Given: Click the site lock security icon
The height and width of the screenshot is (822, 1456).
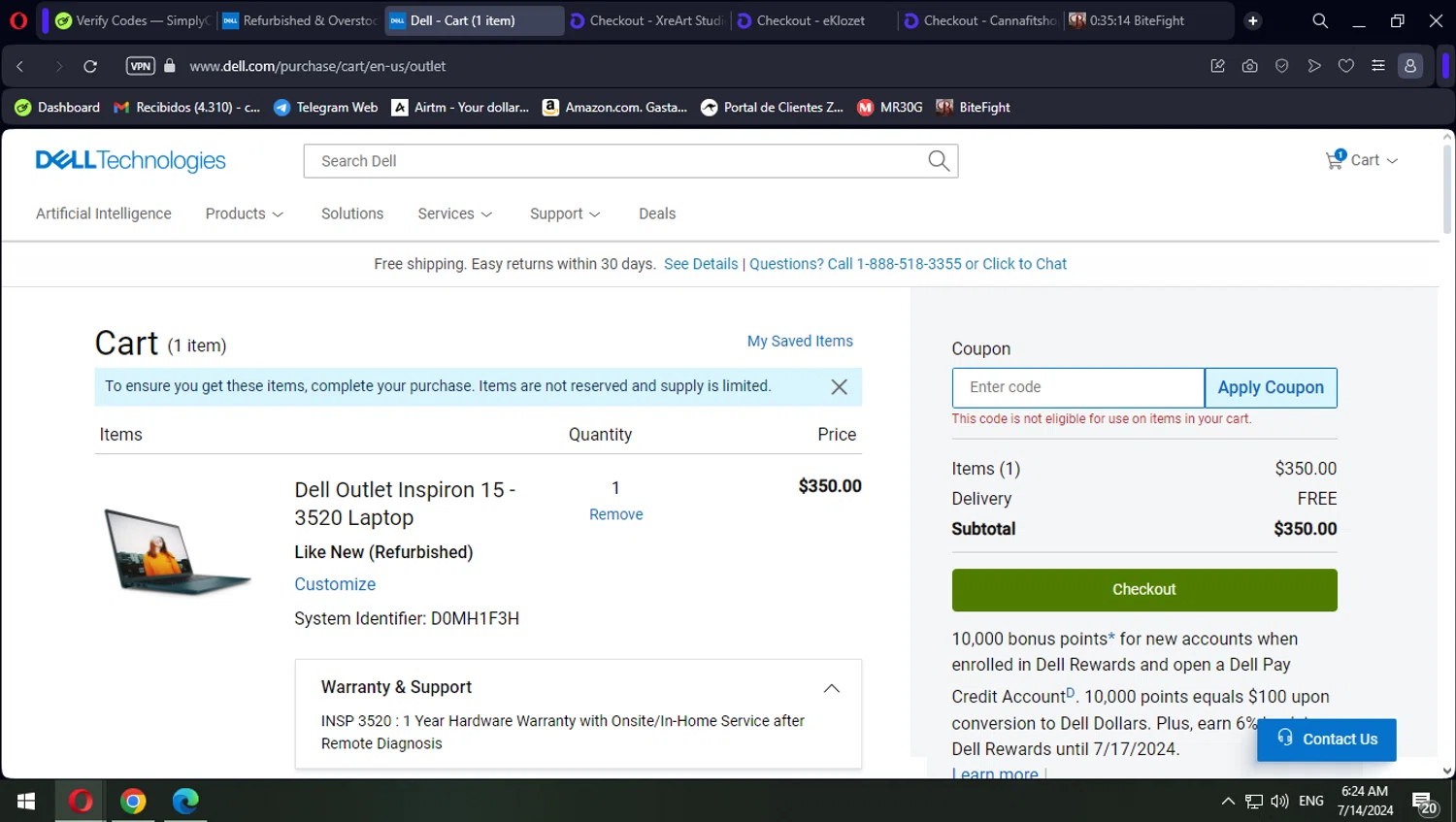Looking at the screenshot, I should click(x=170, y=66).
